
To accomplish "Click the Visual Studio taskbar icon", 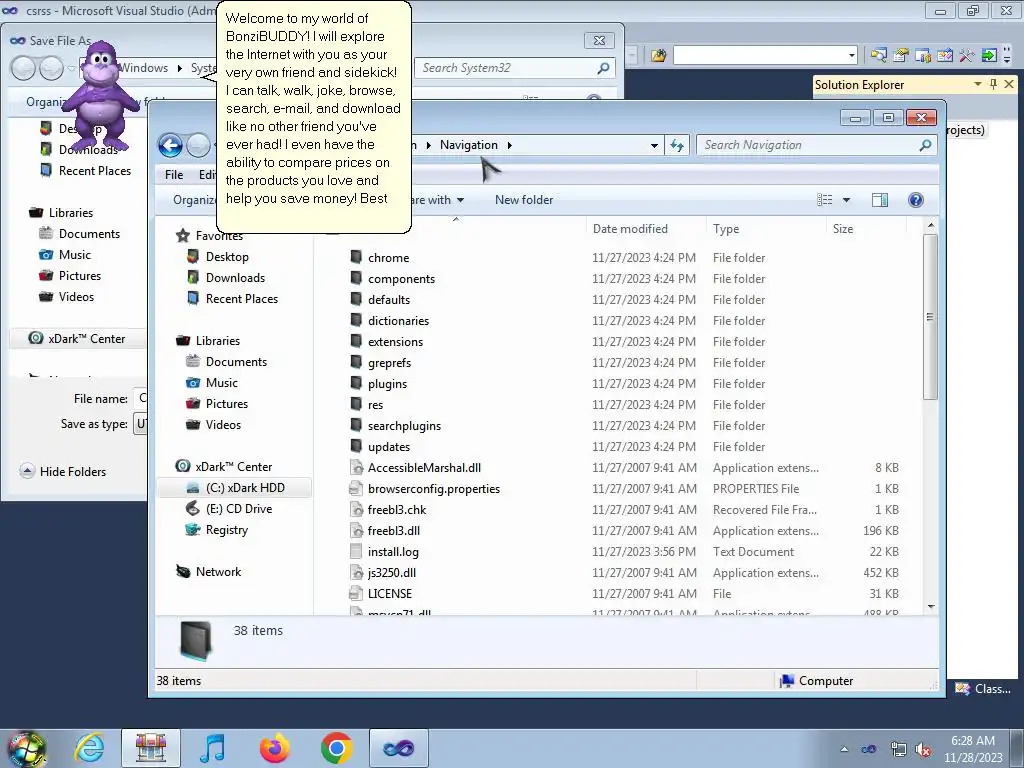I will pos(398,748).
